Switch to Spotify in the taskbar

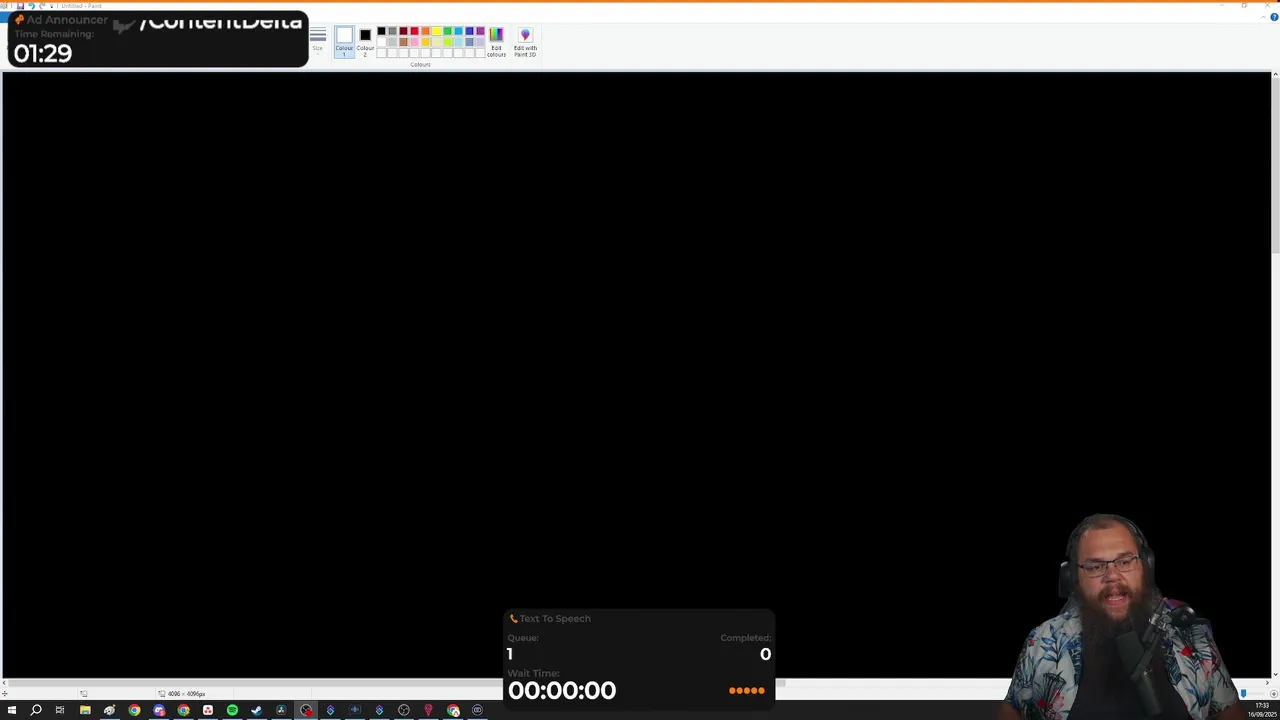tap(232, 710)
